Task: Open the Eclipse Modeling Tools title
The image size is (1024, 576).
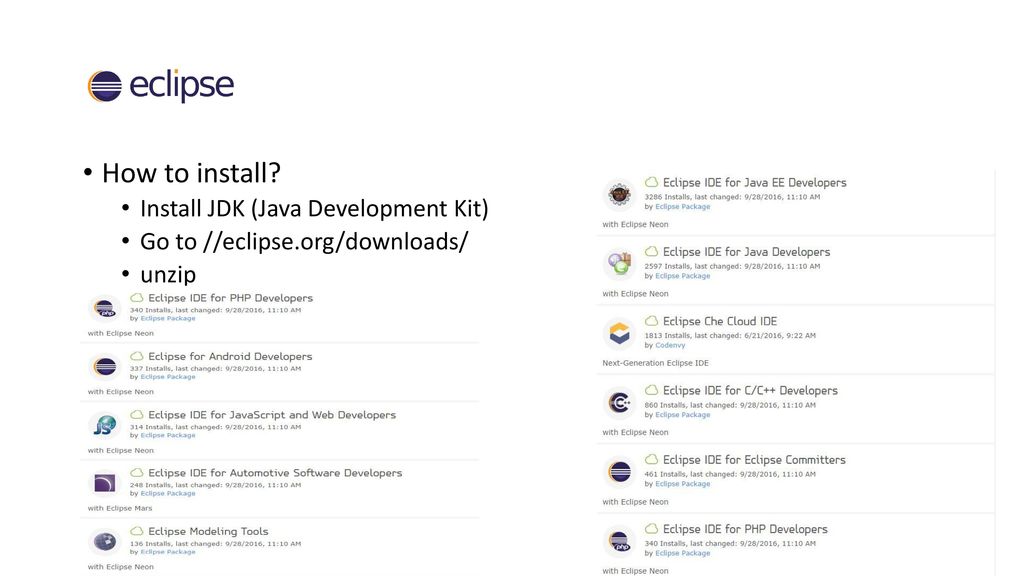Action: [208, 532]
